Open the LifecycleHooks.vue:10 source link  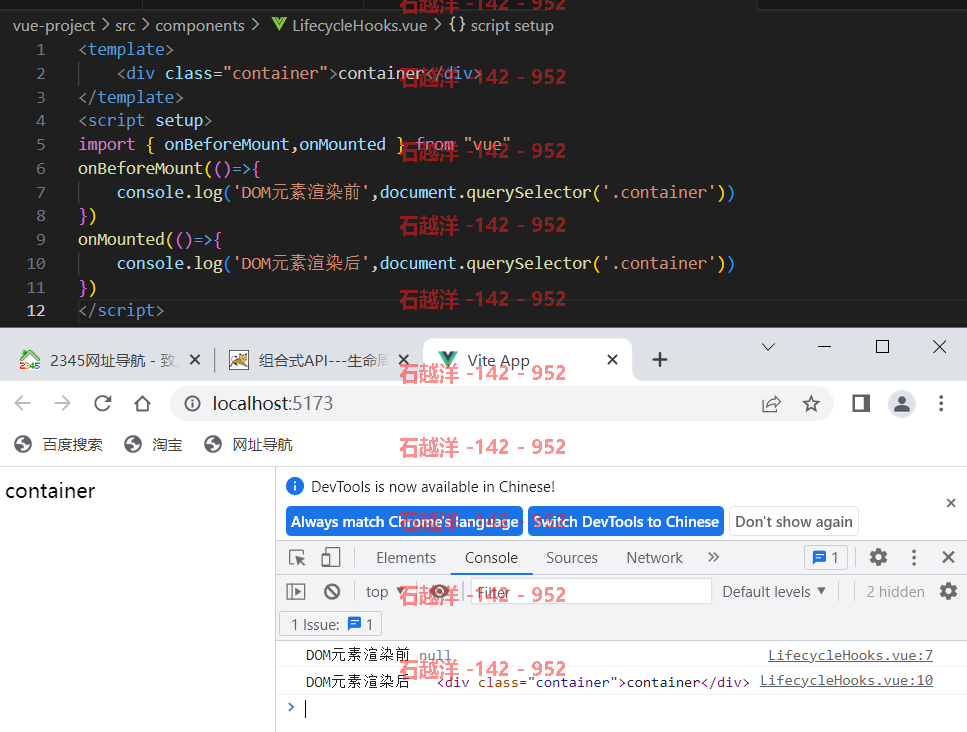[x=846, y=680]
